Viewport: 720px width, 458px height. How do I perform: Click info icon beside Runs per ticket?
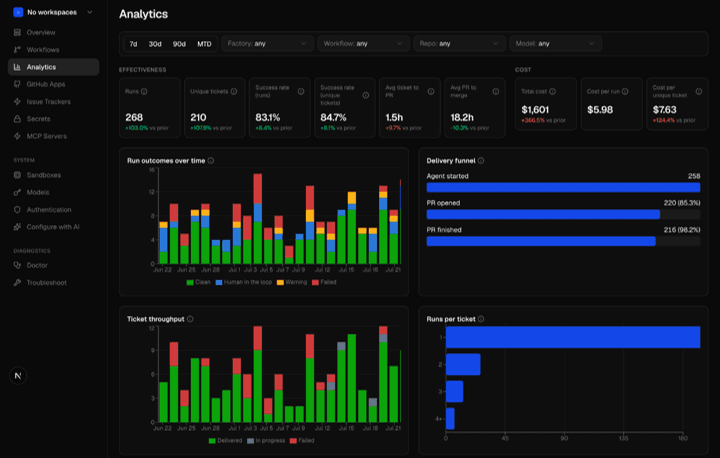[x=481, y=319]
